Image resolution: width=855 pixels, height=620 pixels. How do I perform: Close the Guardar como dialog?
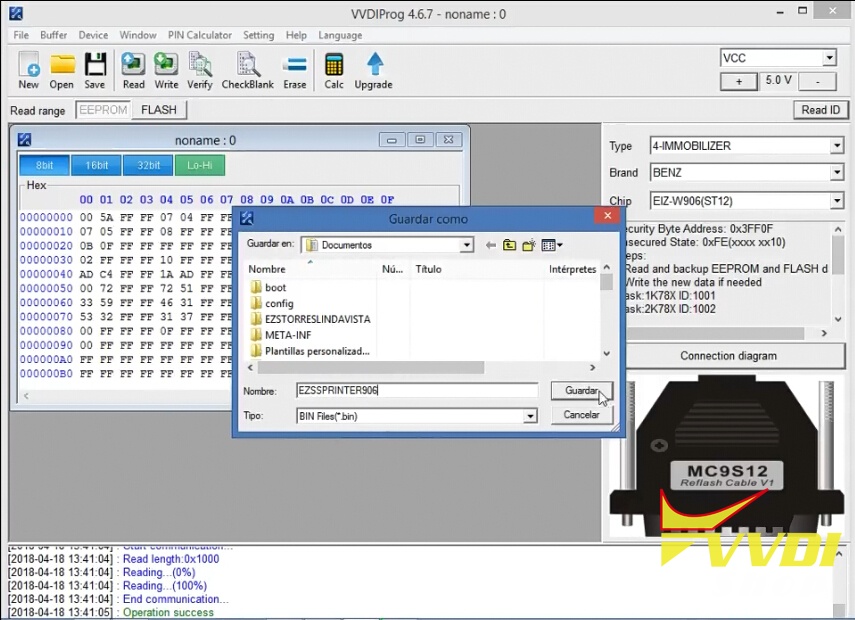coord(607,216)
